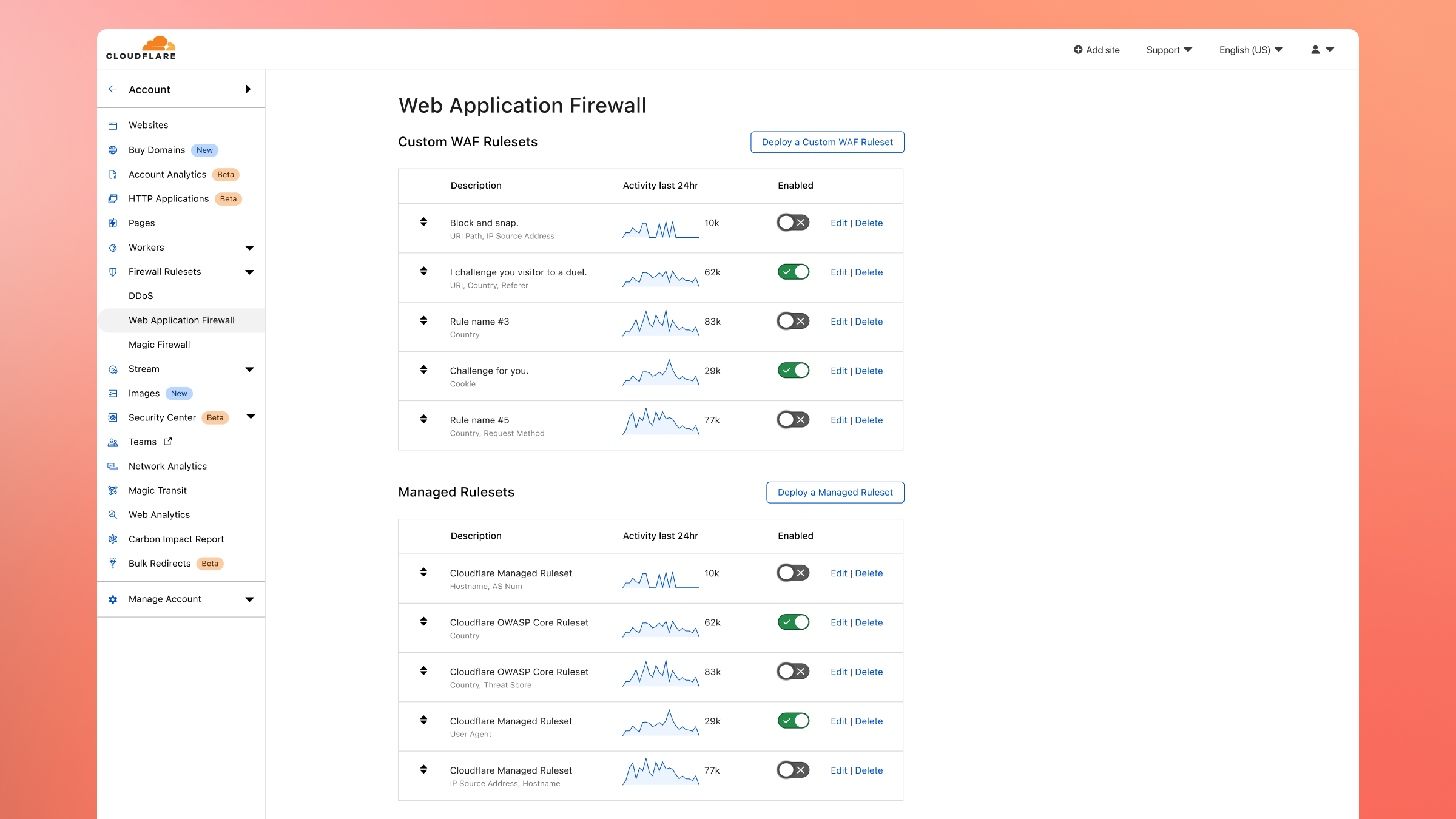Click the back arrow next to Account
The height and width of the screenshot is (819, 1456).
tap(113, 89)
